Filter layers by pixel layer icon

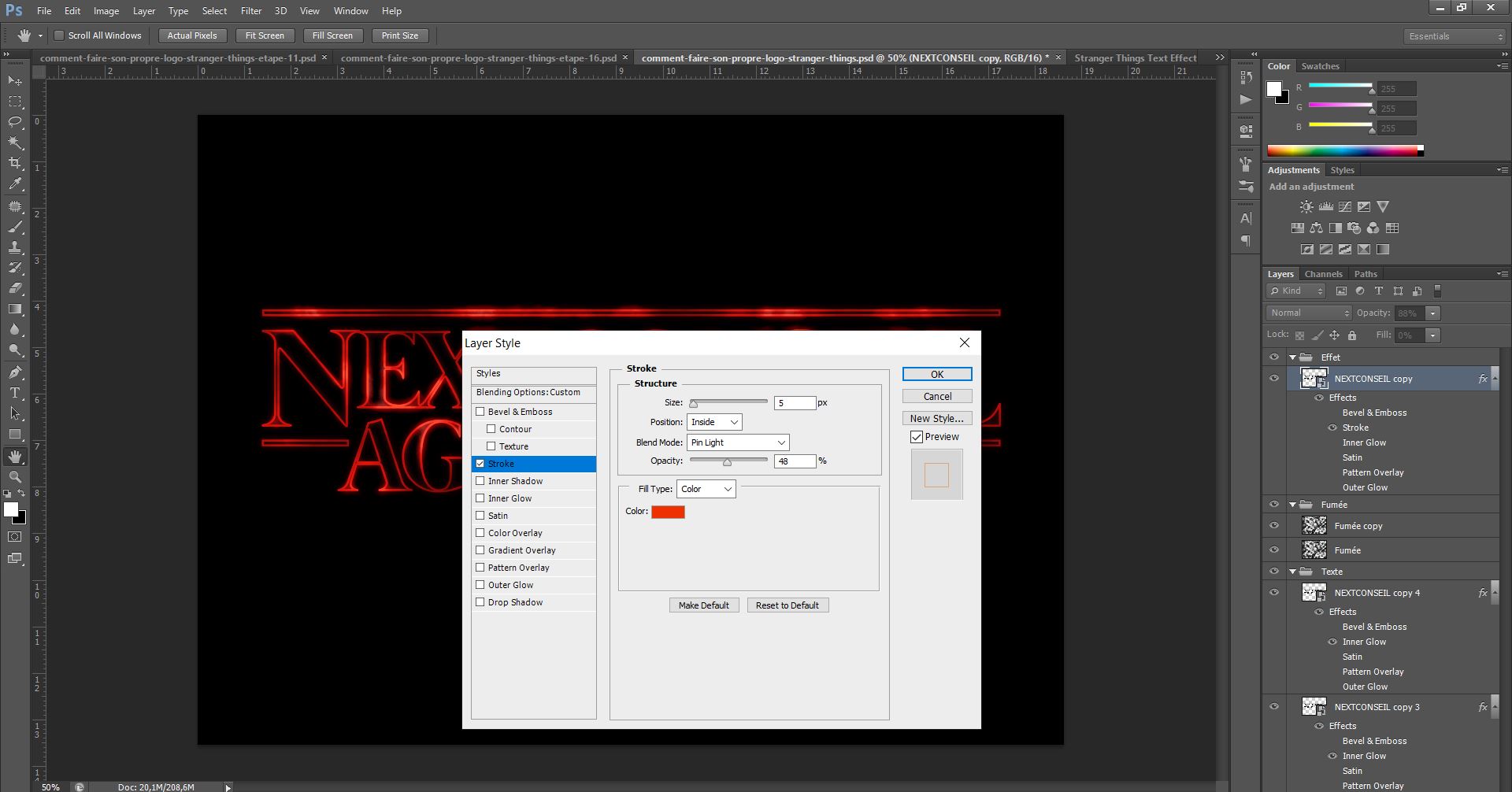click(1341, 291)
